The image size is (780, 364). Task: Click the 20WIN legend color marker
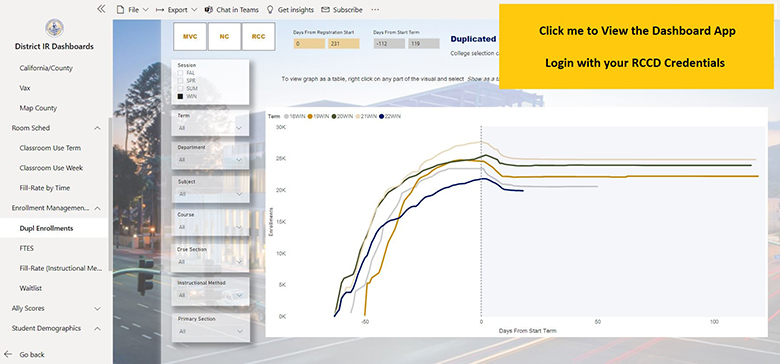point(334,116)
